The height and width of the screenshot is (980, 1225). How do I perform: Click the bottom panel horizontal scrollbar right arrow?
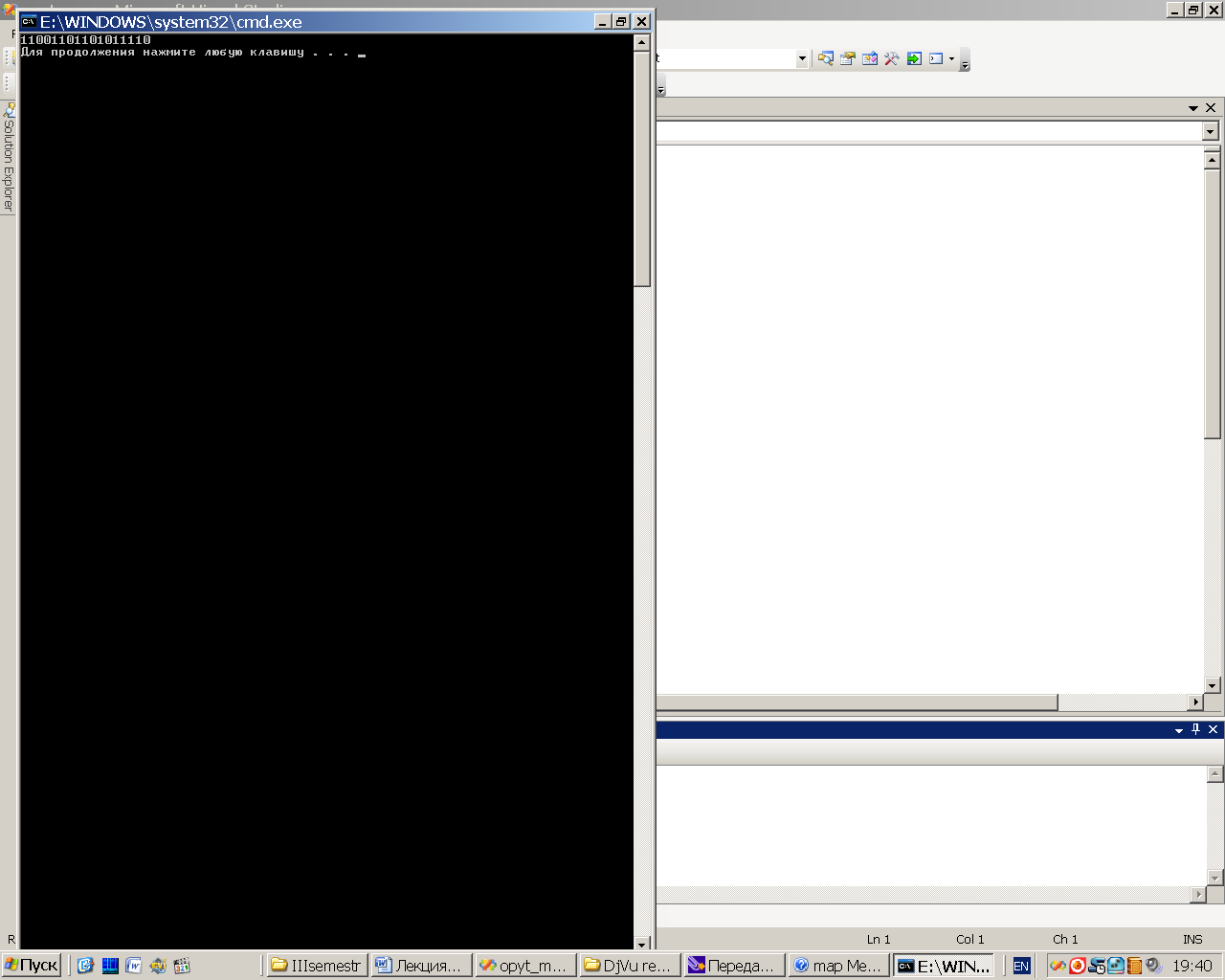point(1198,895)
